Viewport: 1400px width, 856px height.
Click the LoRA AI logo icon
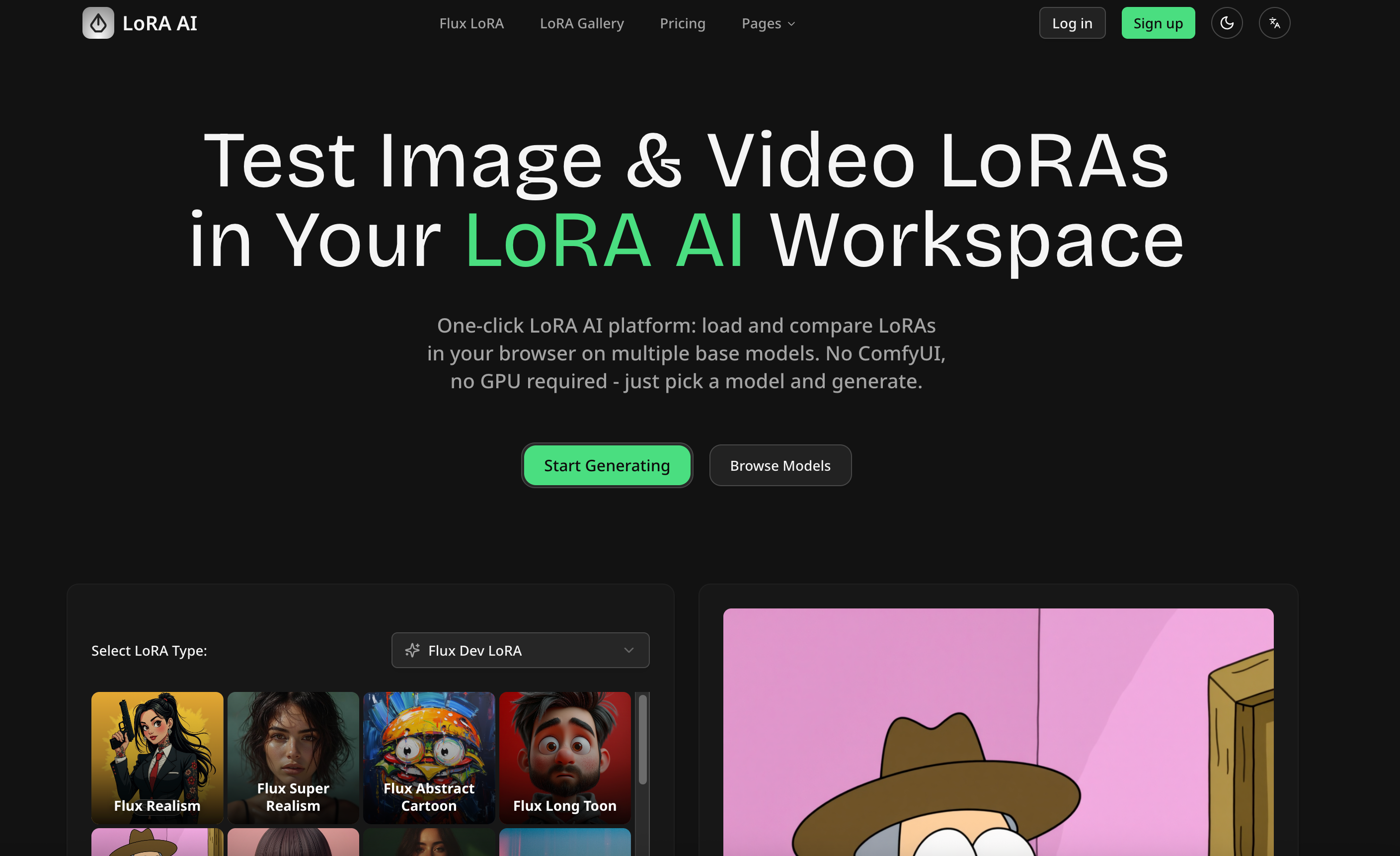(x=98, y=23)
